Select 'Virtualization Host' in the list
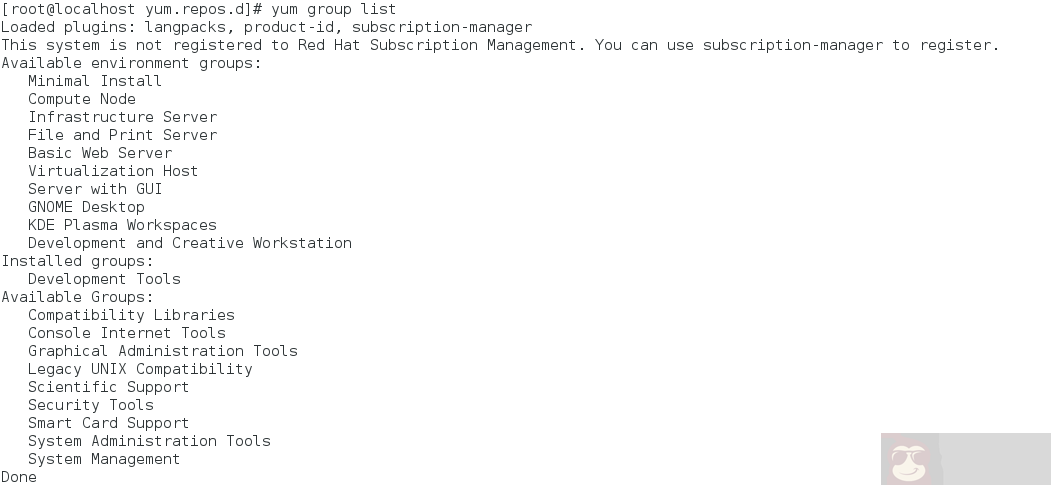Image resolution: width=1061 pixels, height=490 pixels. pyautogui.click(x=112, y=171)
